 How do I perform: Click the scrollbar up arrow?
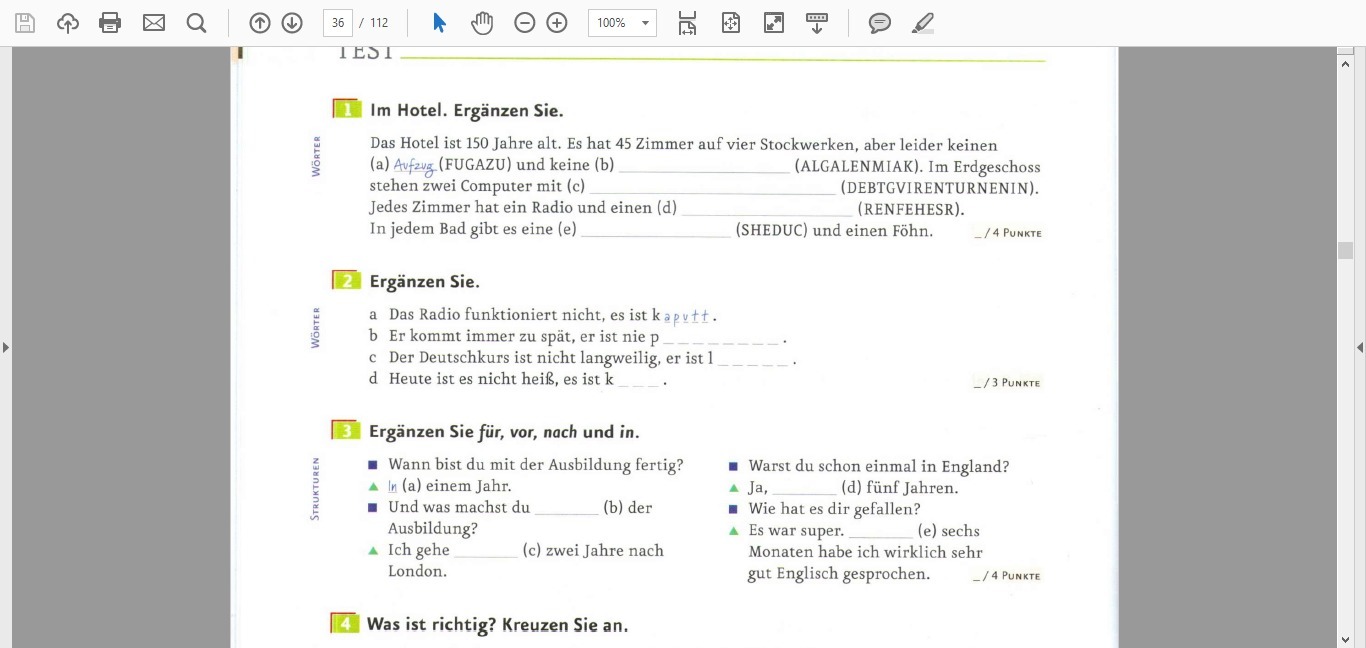pos(1345,64)
